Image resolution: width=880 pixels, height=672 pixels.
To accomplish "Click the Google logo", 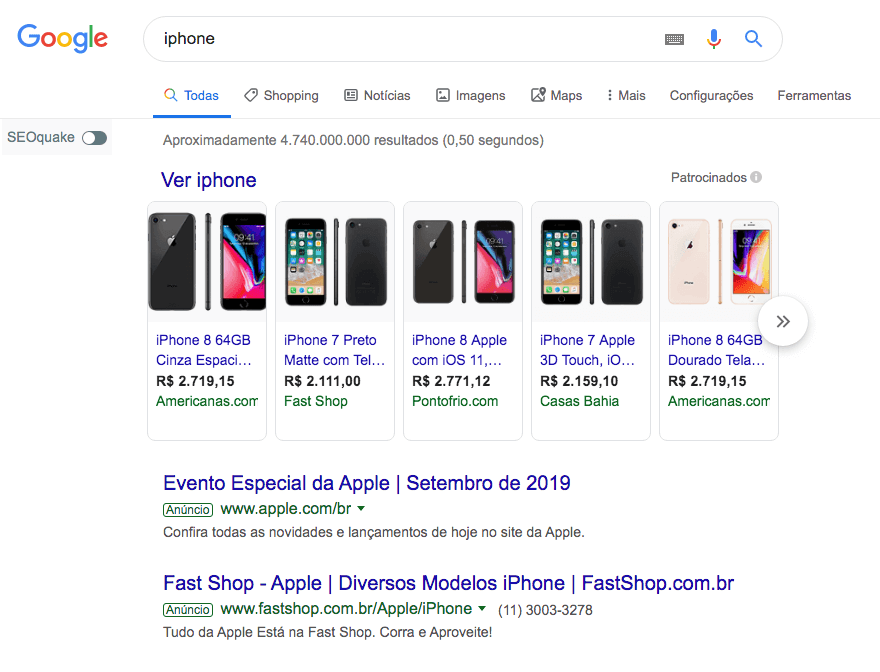I will click(62, 38).
